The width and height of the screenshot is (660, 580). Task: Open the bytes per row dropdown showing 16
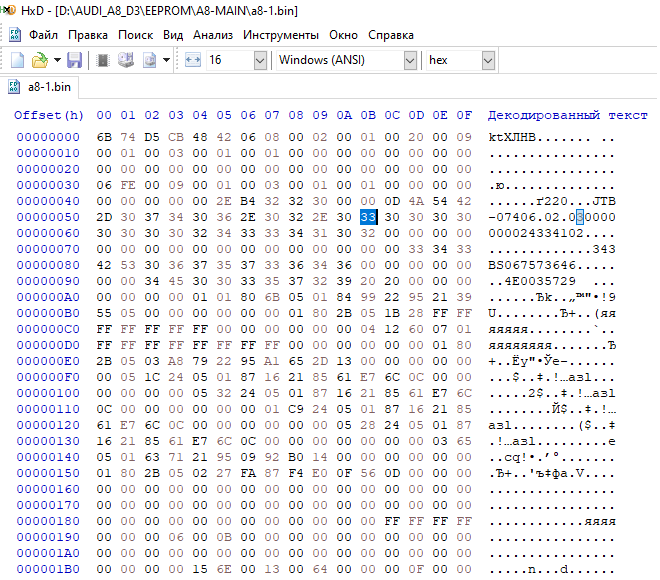tap(260, 61)
